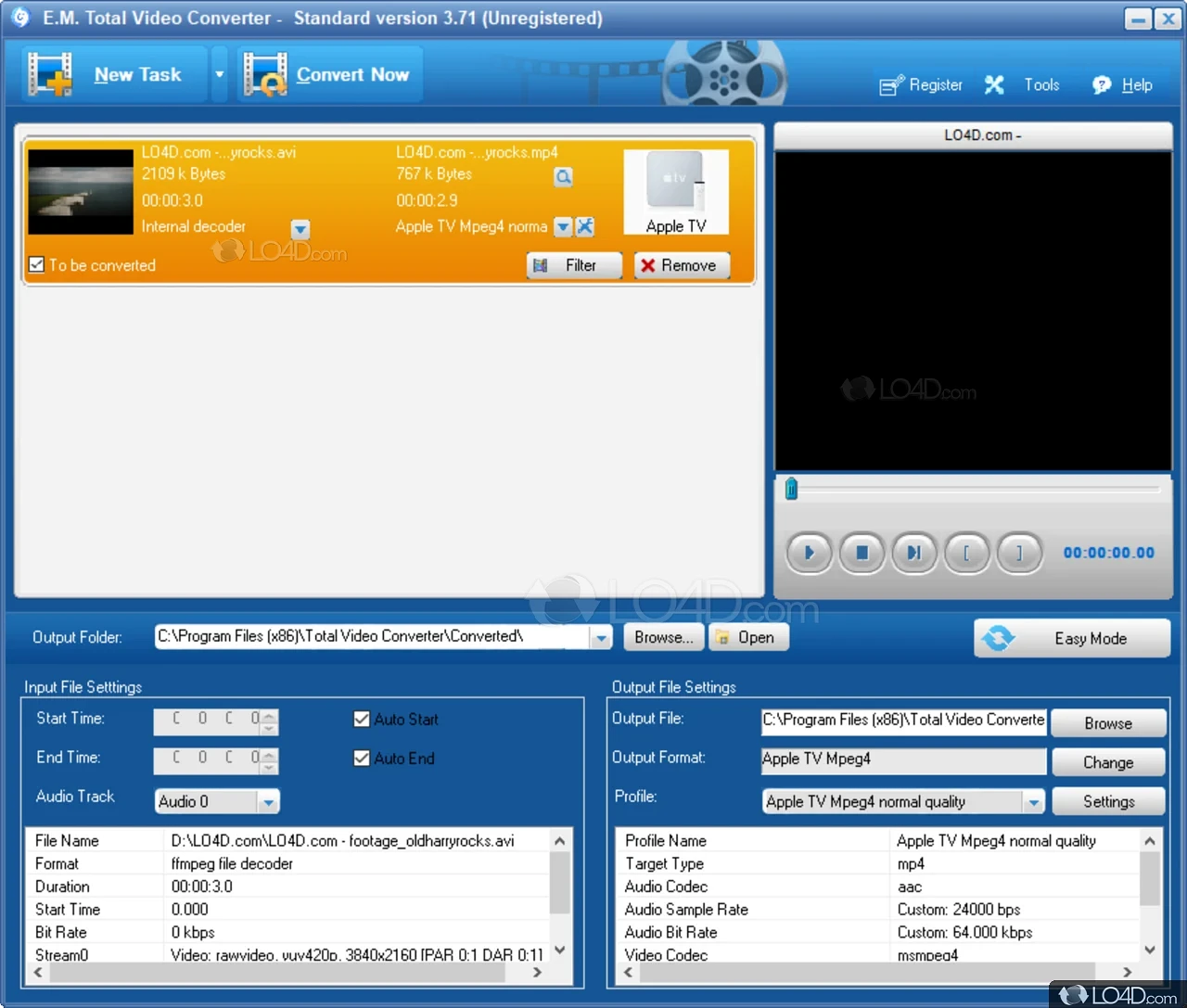This screenshot has height=1008, width=1187.
Task: Expand the Apple TV Mpeg4 profile arrow in task
Action: coord(563,226)
